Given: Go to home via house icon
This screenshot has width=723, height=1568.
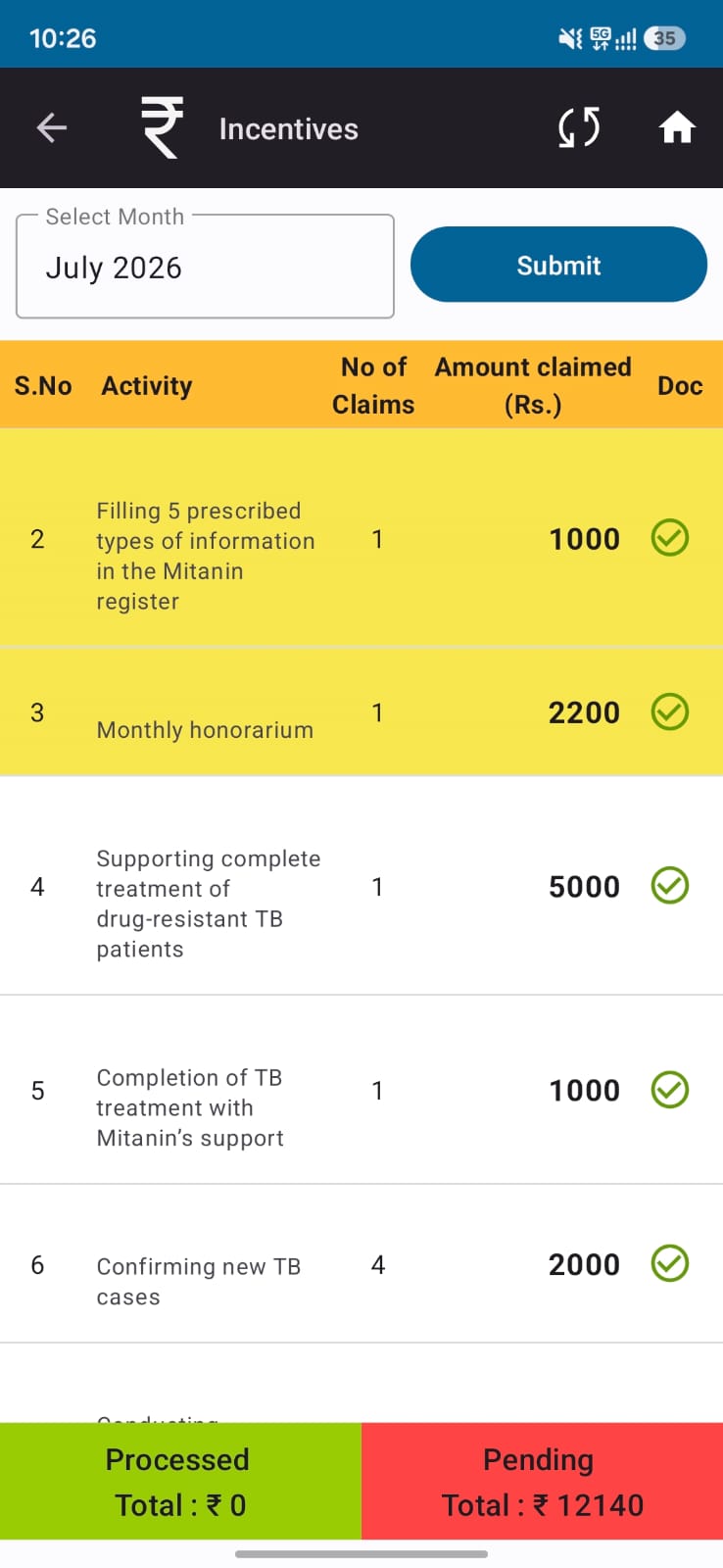Looking at the screenshot, I should 677,127.
